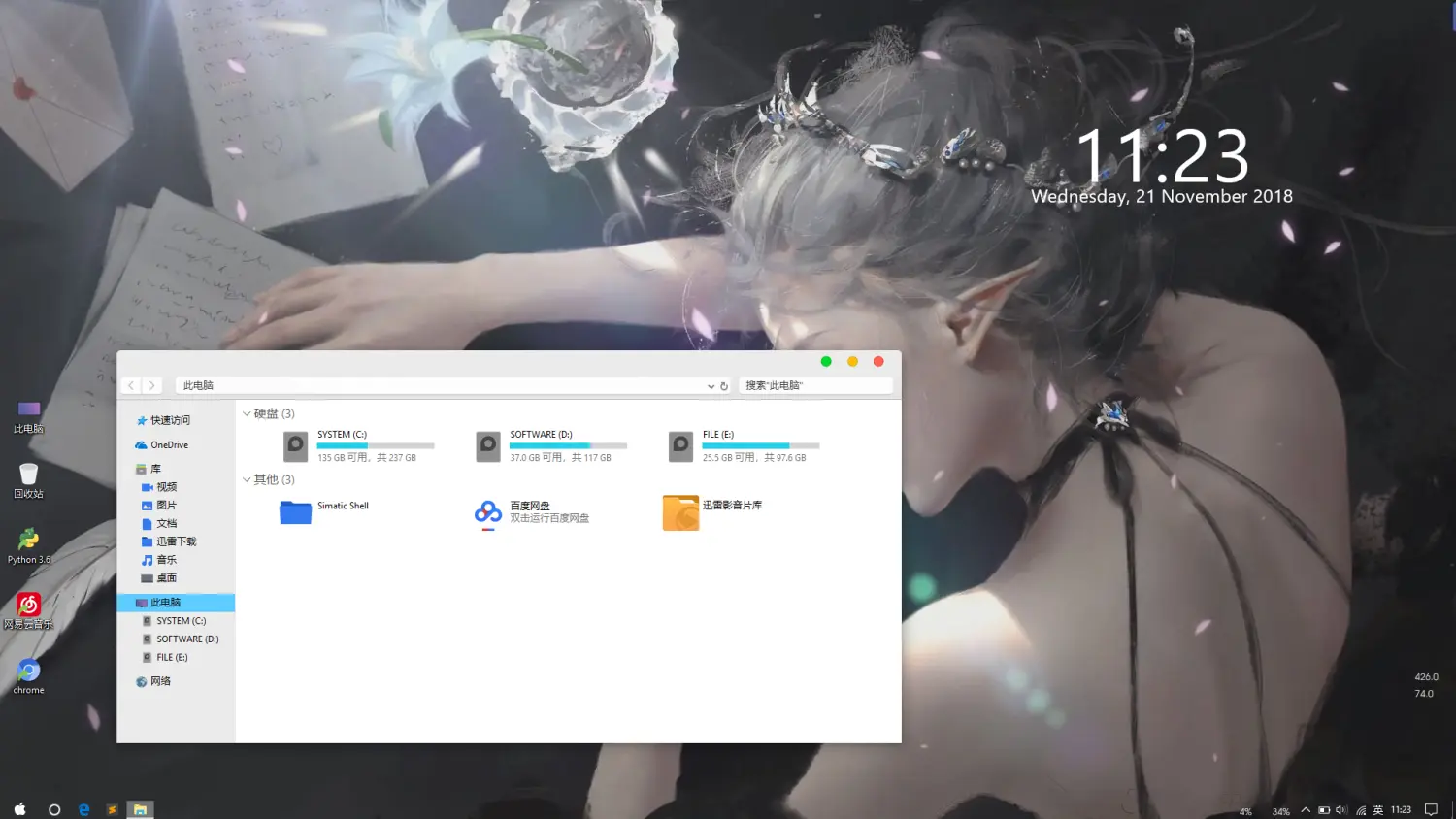This screenshot has width=1456, height=819.
Task: Select the SOFTWARE (D:) drive tile
Action: click(551, 446)
